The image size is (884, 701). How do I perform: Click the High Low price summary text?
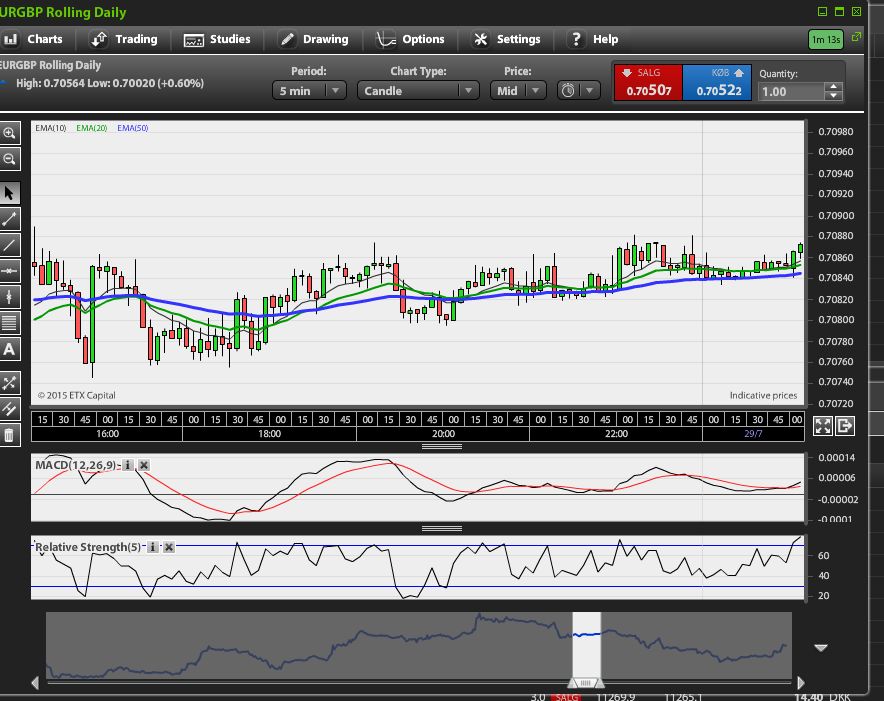[110, 83]
